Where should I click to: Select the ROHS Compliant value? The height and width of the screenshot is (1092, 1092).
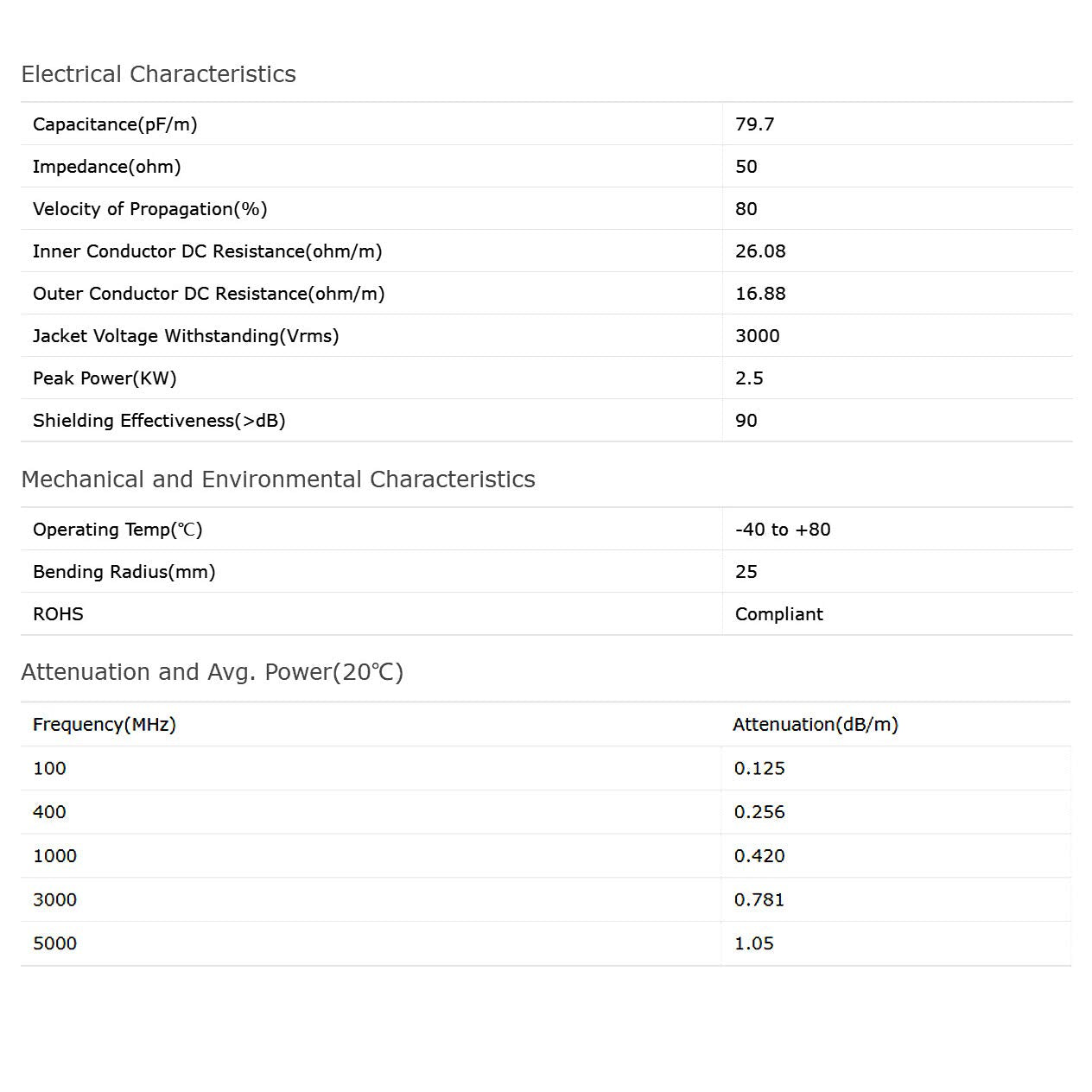click(778, 614)
